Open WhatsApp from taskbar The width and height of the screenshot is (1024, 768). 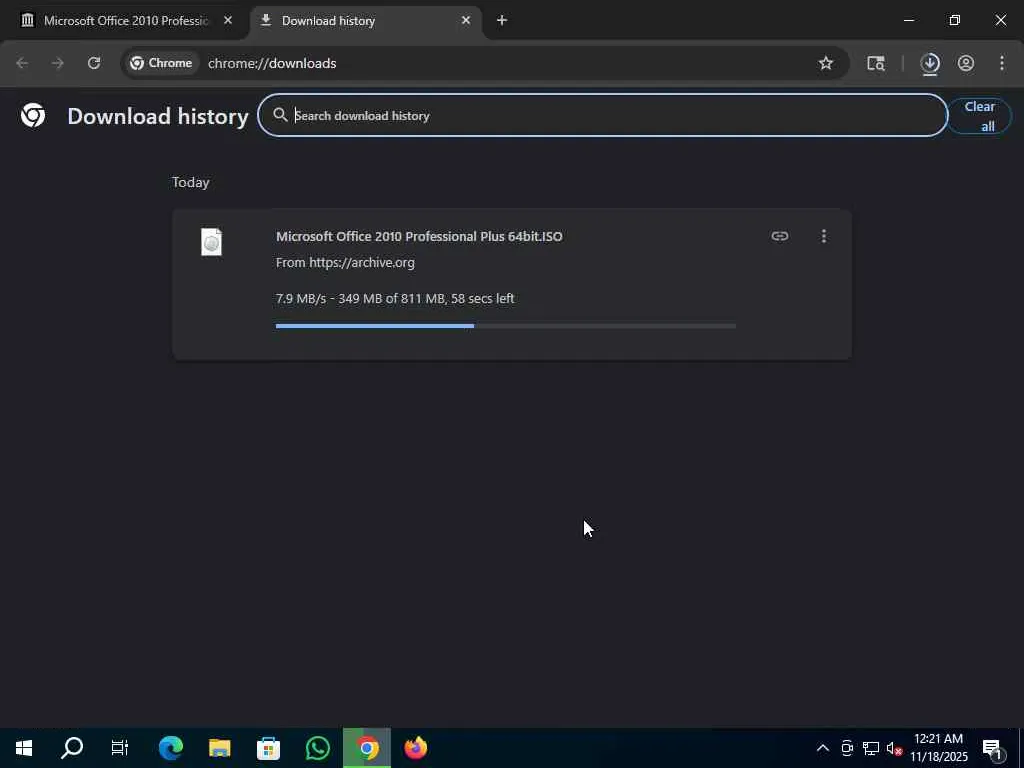317,748
